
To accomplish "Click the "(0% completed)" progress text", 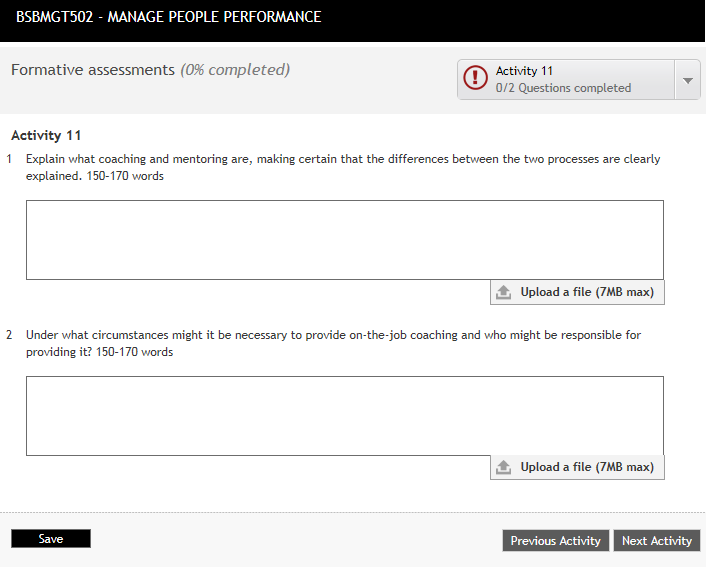I will pyautogui.click(x=235, y=70).
